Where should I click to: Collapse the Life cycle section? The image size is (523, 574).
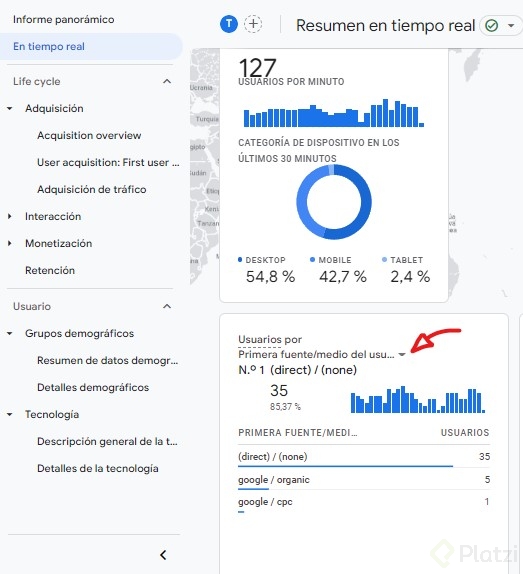tap(167, 81)
